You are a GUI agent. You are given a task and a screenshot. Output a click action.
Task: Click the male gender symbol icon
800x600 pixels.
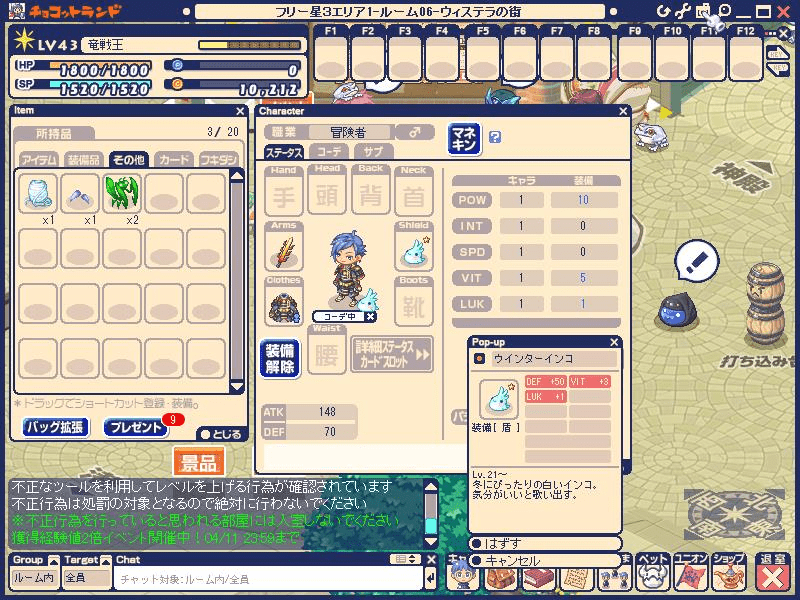pyautogui.click(x=414, y=132)
